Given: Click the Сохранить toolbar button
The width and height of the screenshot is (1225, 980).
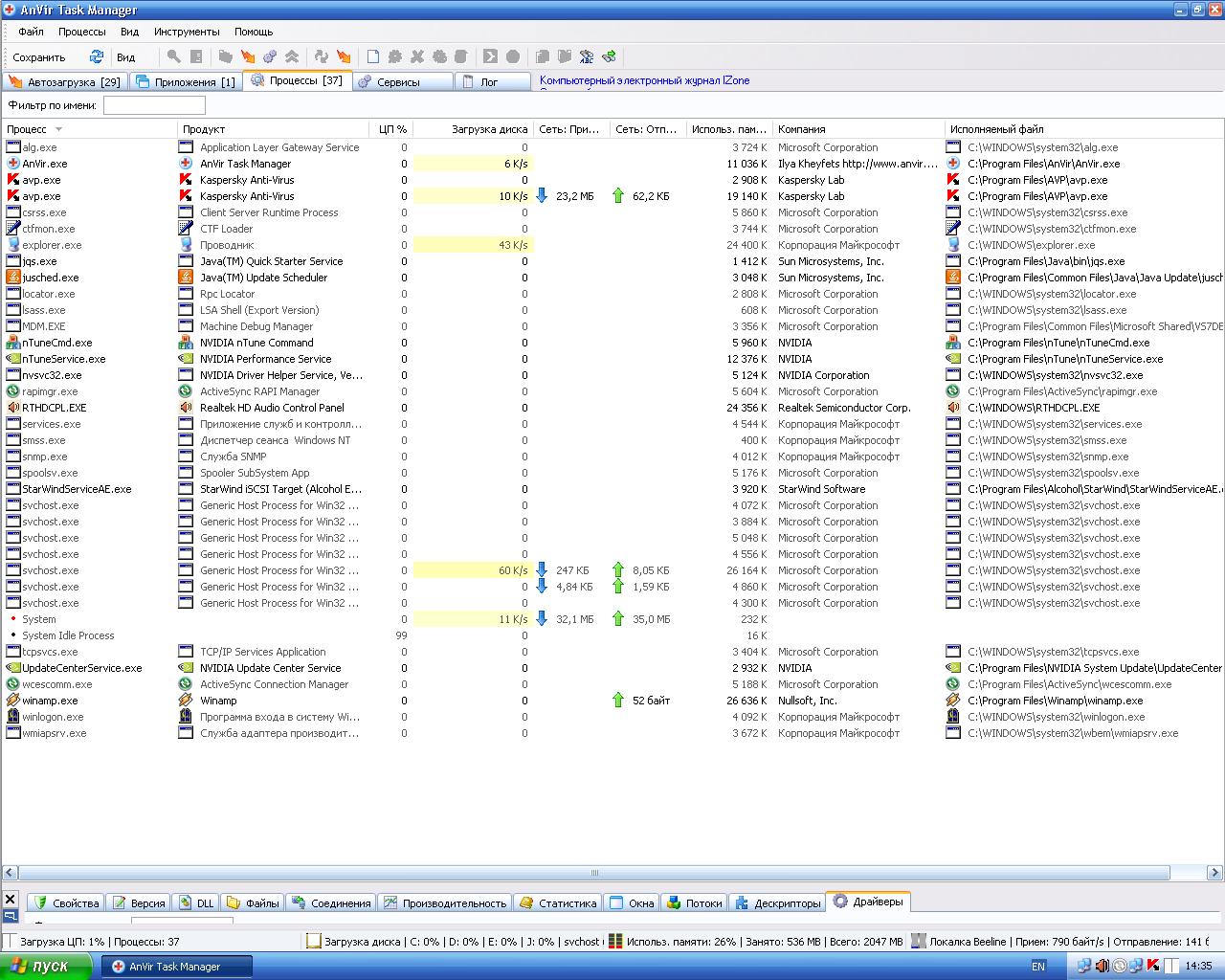Looking at the screenshot, I should point(39,57).
